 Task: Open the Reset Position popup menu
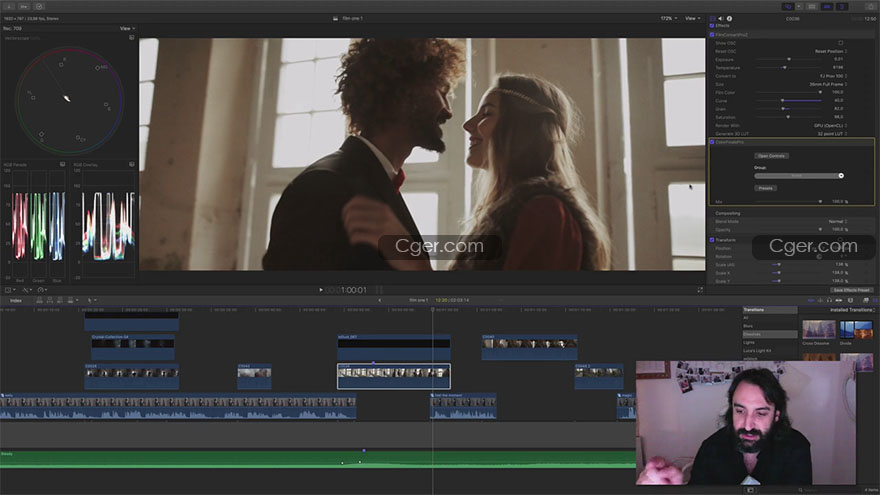(831, 51)
